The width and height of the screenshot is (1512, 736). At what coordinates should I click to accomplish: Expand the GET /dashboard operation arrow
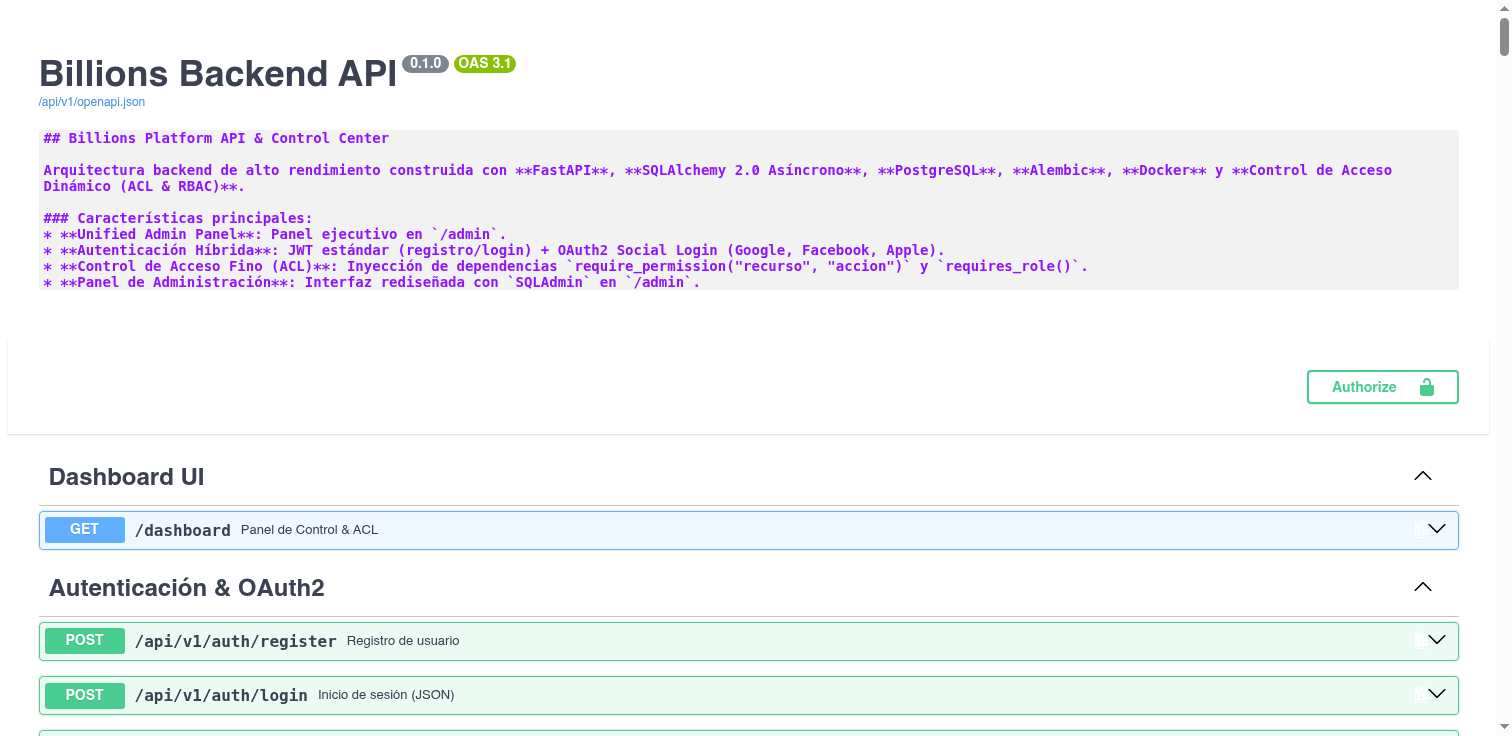point(1438,530)
